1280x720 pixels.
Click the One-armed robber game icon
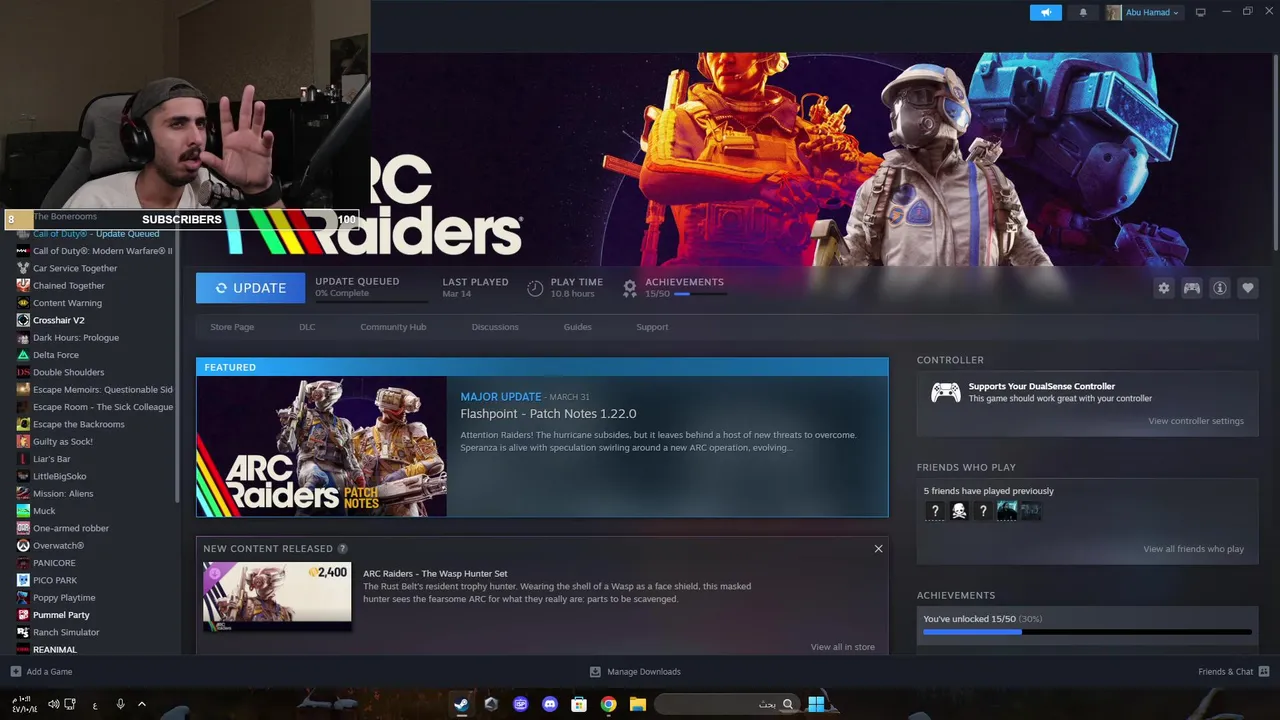point(23,528)
